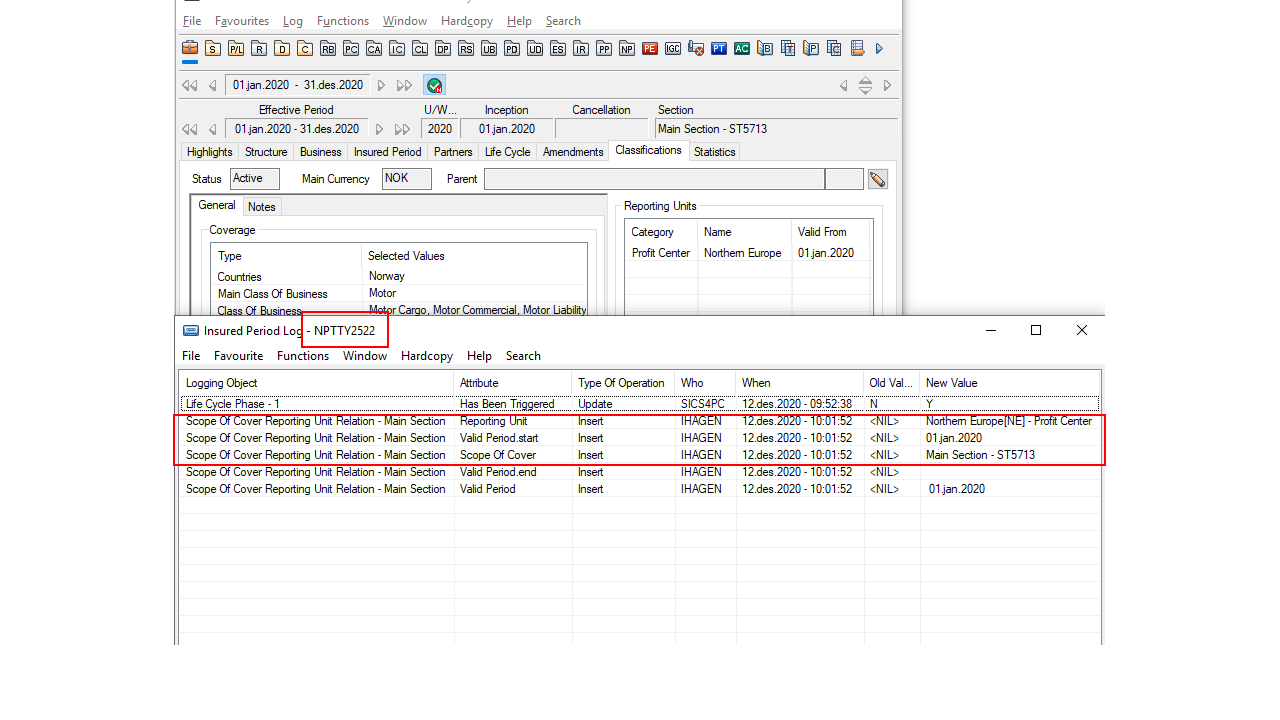The height and width of the screenshot is (720, 1280).
Task: Open Functions menu in Insured Period Log
Action: click(303, 356)
